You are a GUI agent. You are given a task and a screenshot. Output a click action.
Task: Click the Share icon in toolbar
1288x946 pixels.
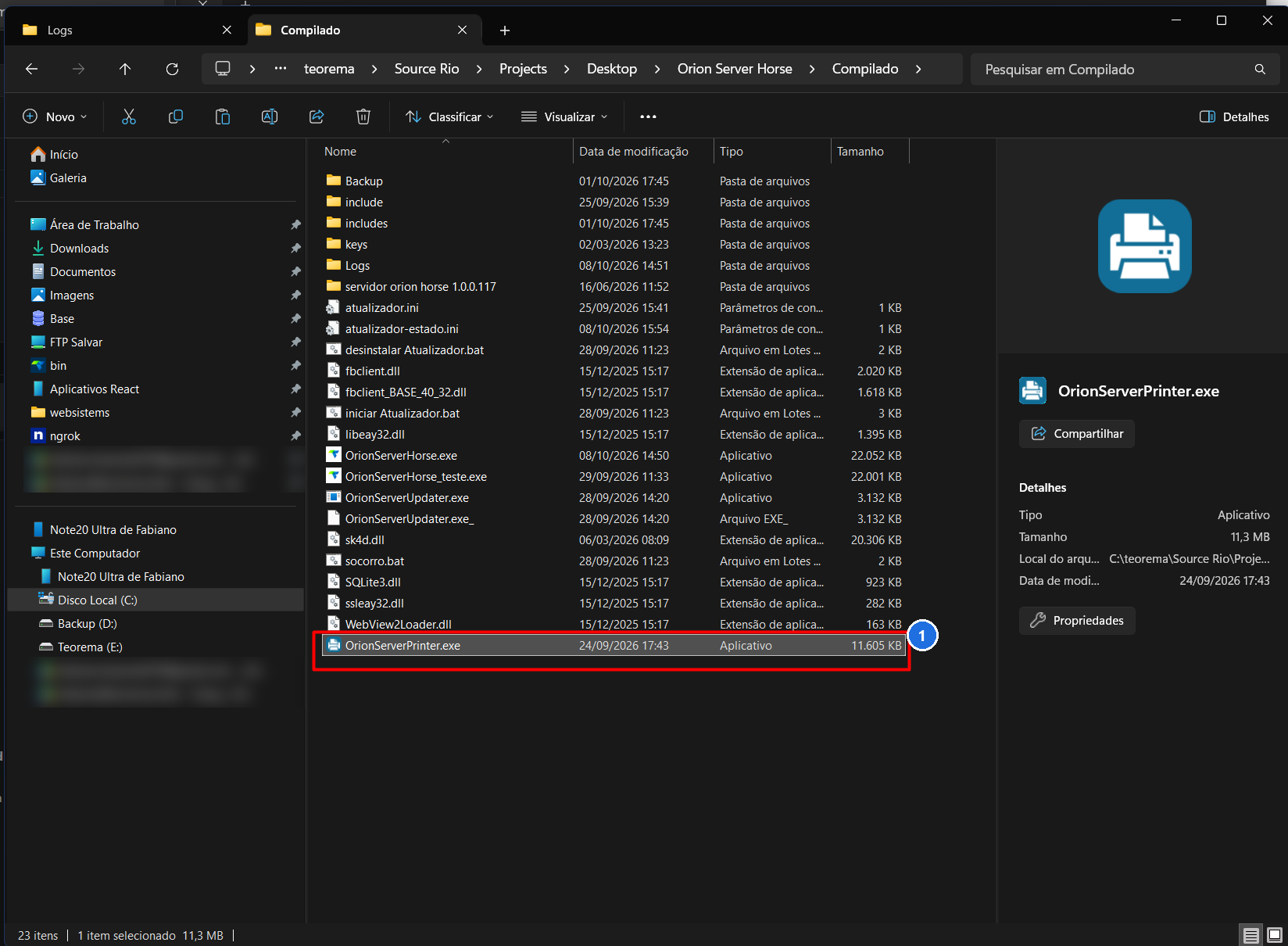(x=317, y=116)
